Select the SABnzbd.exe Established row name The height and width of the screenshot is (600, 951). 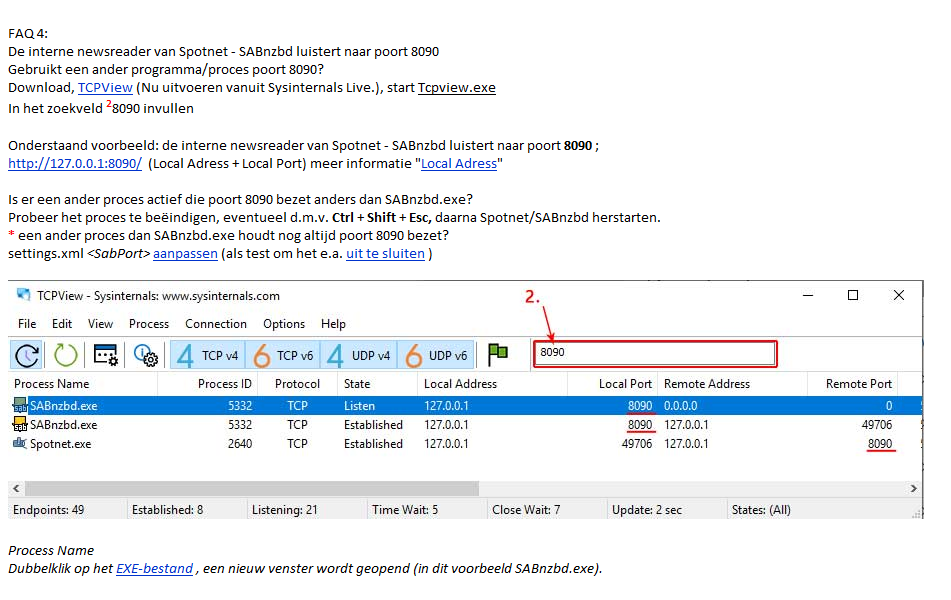point(64,425)
